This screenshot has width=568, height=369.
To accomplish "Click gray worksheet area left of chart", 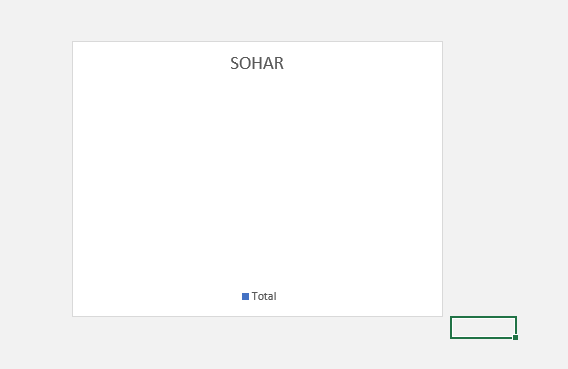I will [36, 179].
